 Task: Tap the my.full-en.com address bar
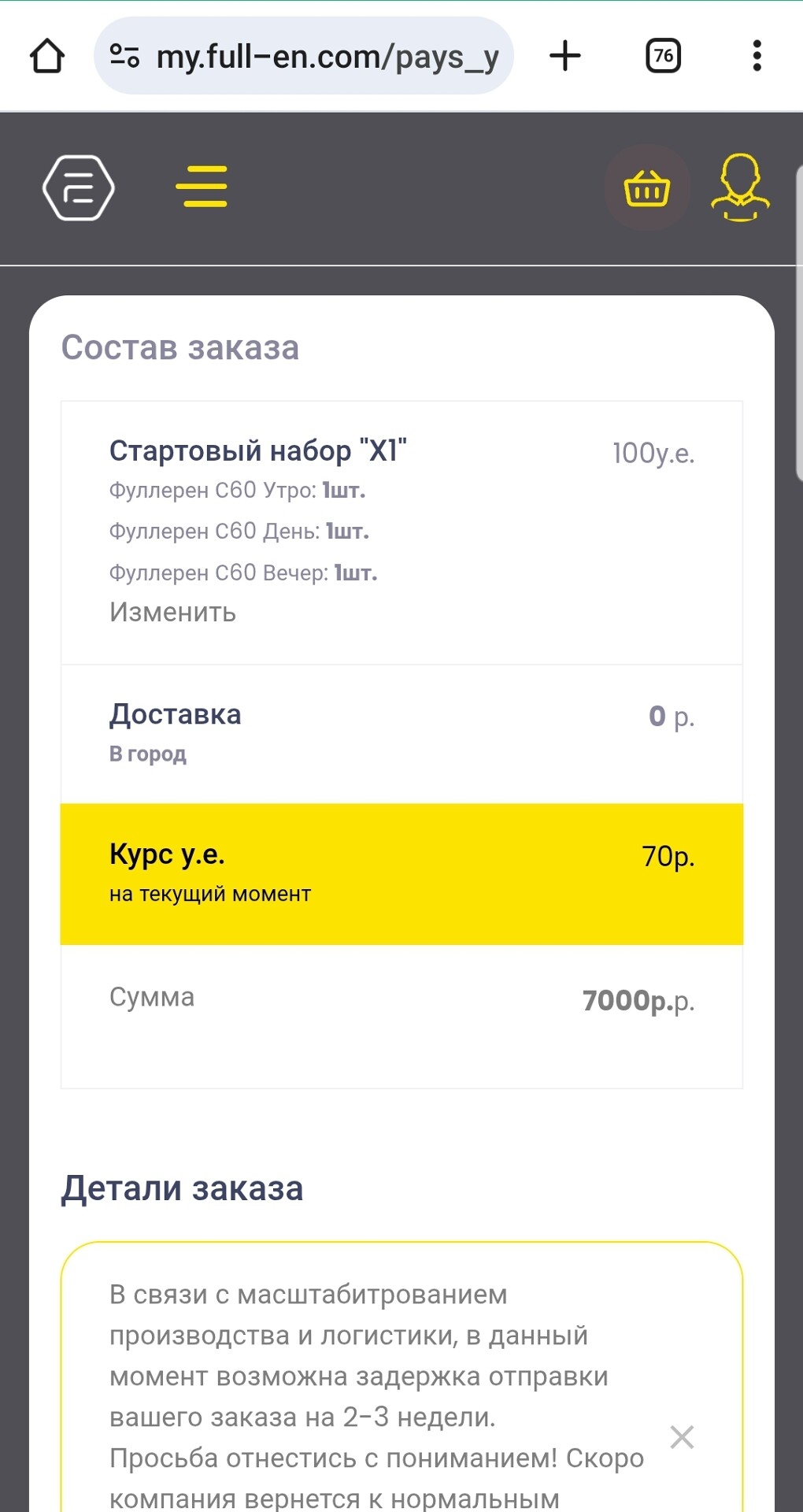tap(327, 57)
